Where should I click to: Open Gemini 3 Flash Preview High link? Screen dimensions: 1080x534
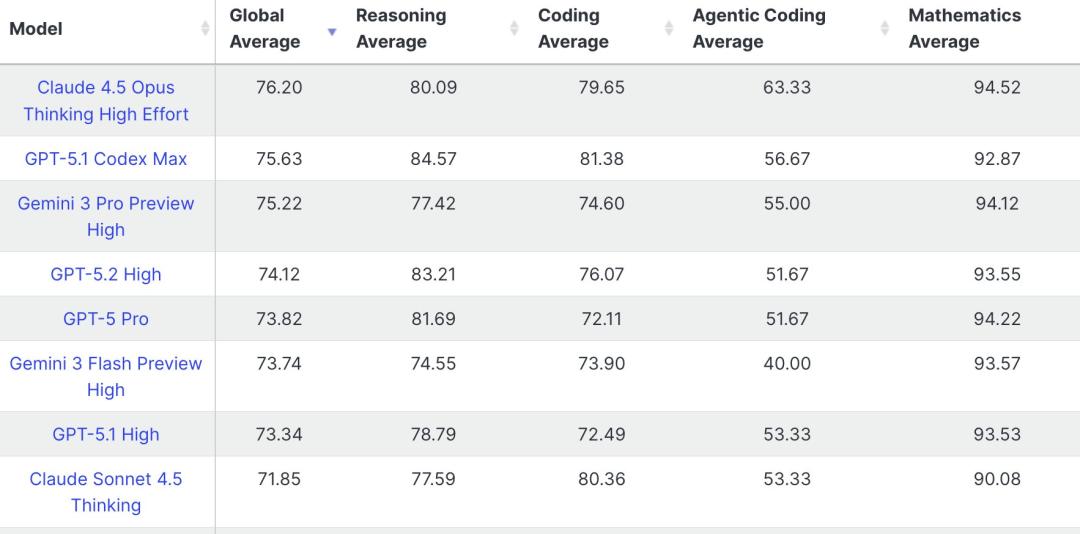point(106,376)
